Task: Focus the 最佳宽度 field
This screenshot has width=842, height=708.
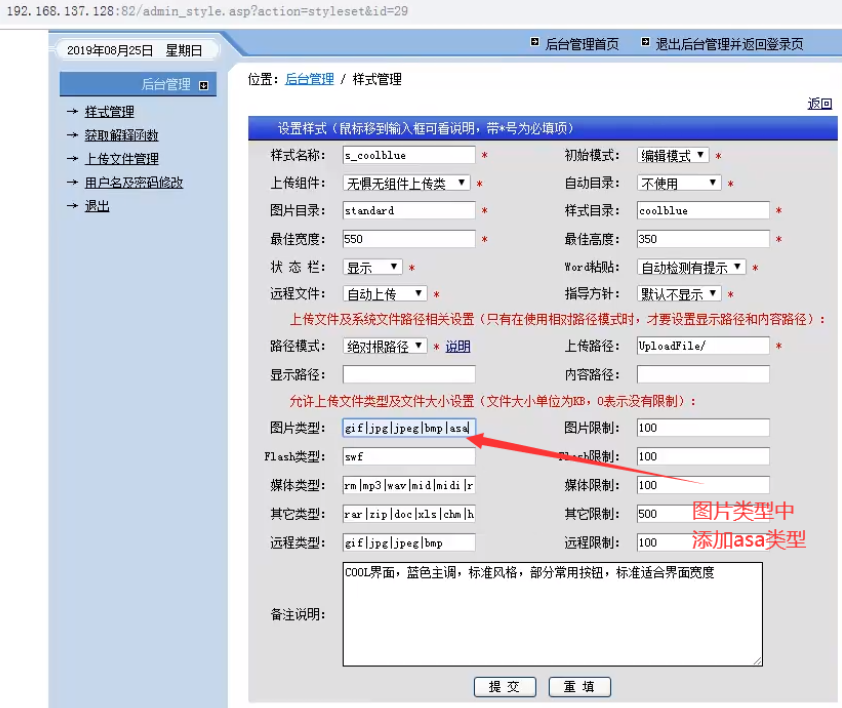Action: [x=409, y=239]
